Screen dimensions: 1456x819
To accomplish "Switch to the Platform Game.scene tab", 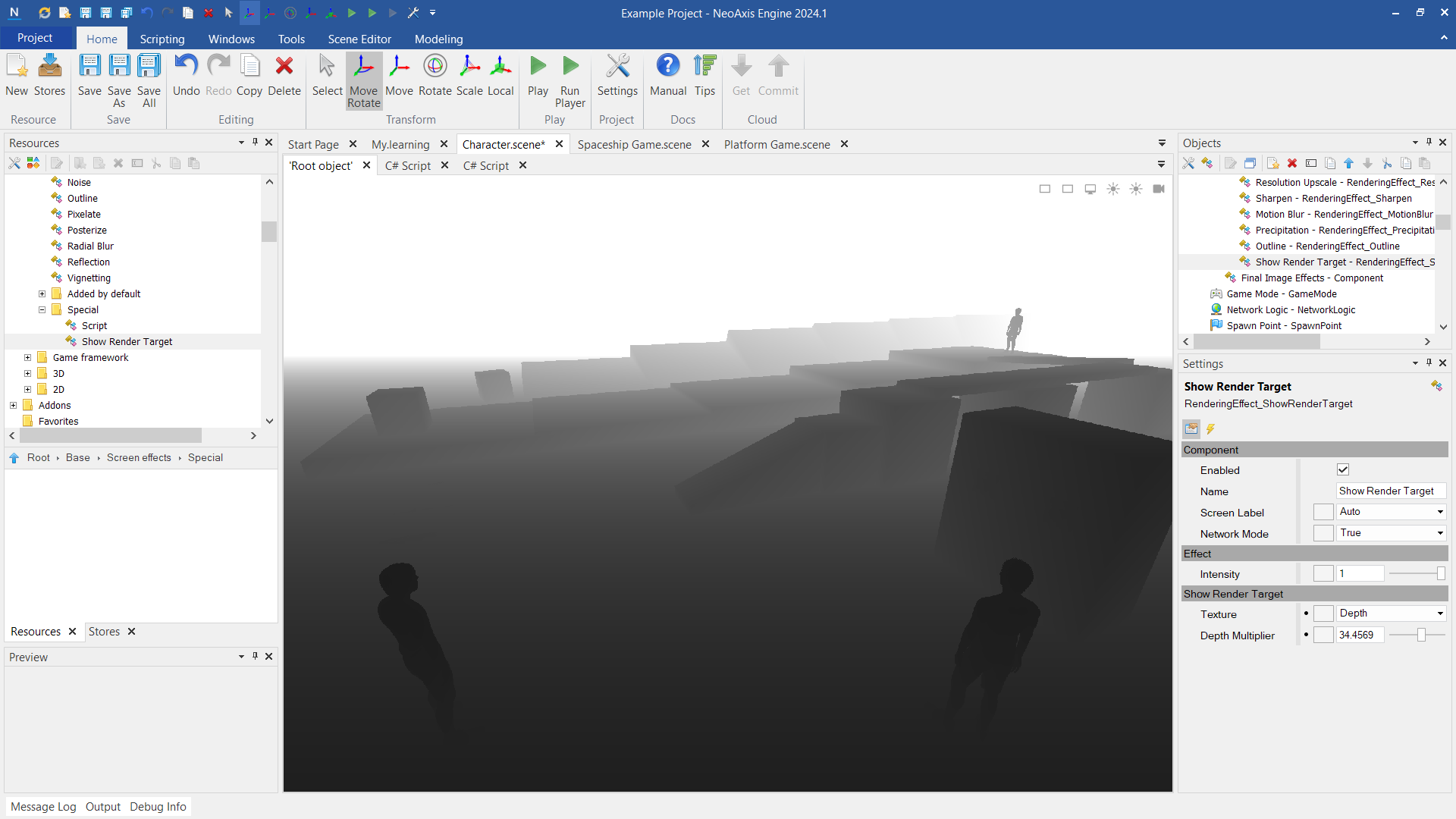I will [777, 144].
